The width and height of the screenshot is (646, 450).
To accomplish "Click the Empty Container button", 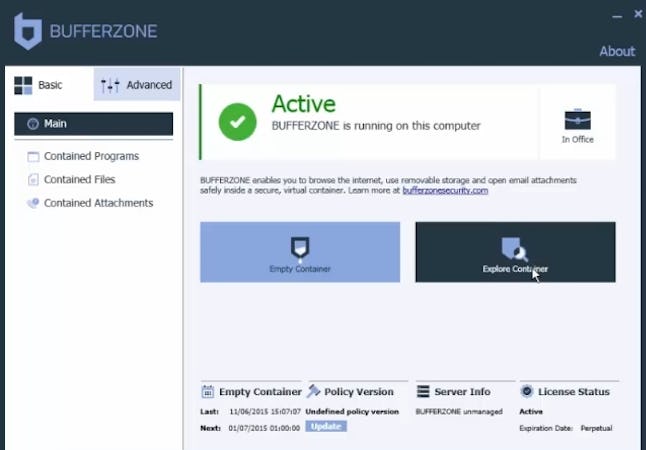I will 300,252.
